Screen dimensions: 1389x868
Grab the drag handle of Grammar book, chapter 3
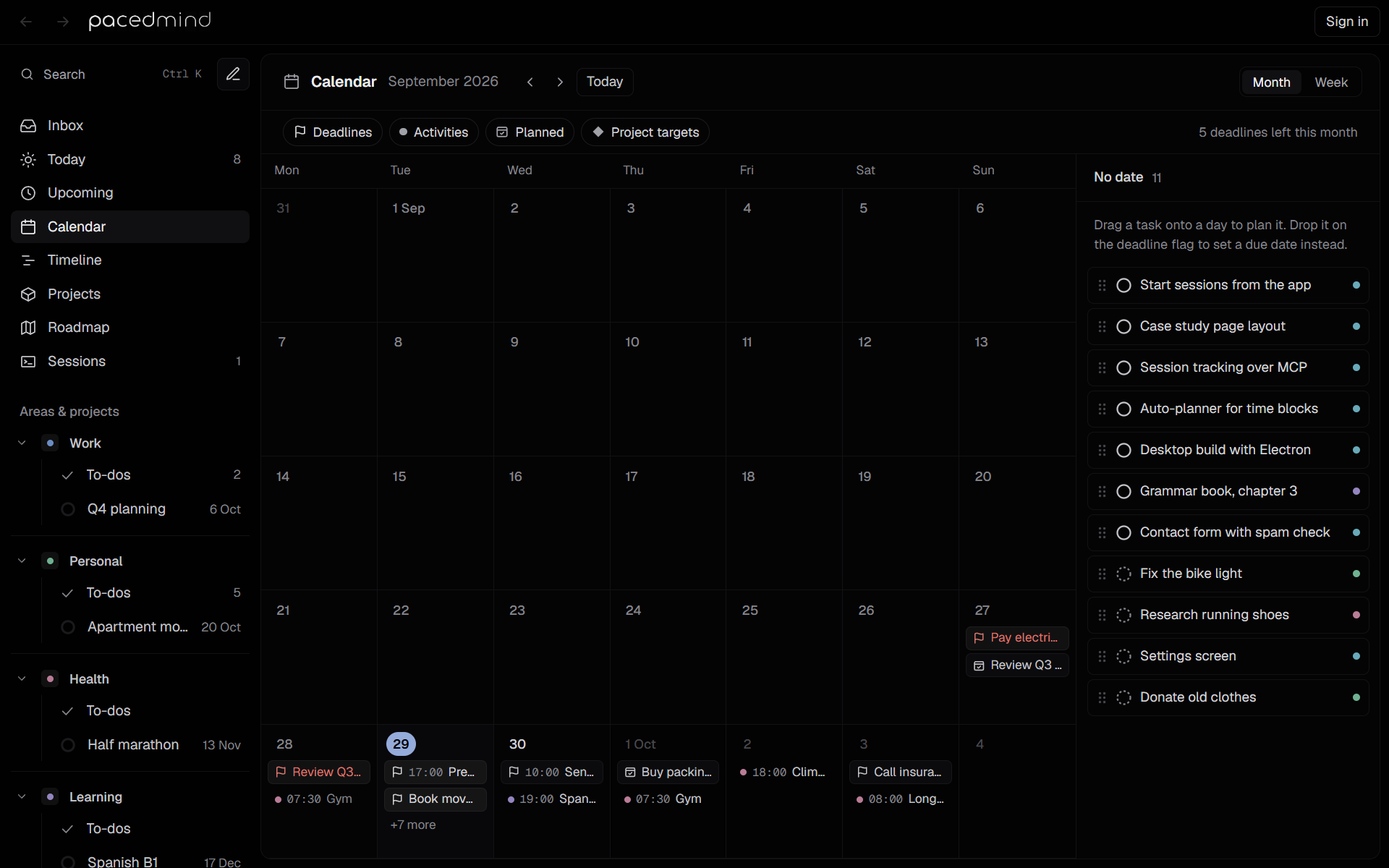(x=1102, y=491)
